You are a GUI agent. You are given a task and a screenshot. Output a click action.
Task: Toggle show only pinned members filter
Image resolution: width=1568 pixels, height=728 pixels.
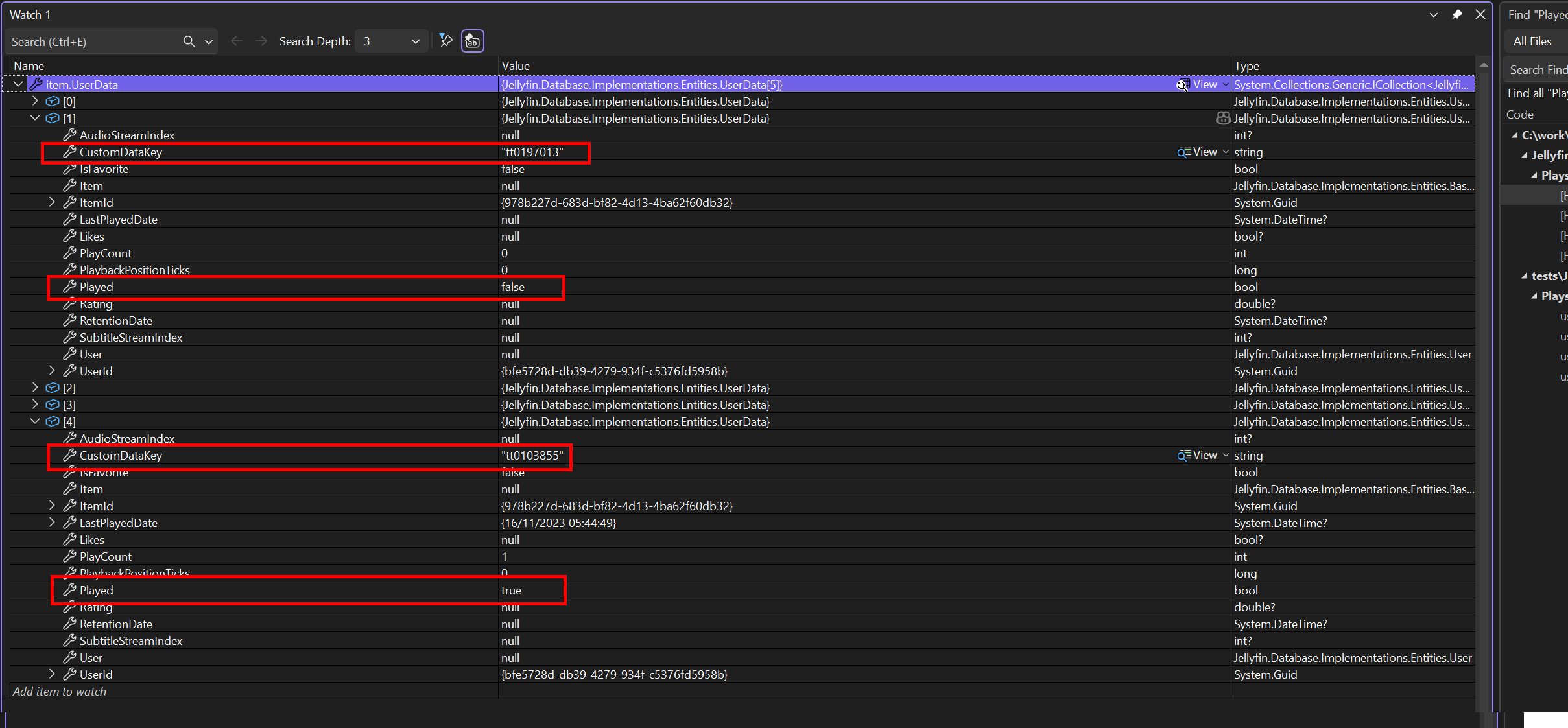click(x=445, y=41)
